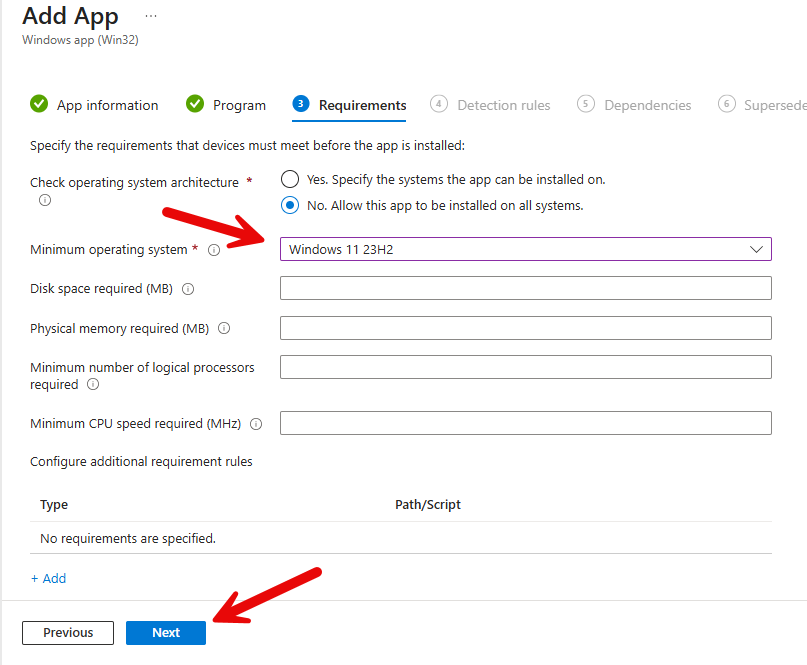The width and height of the screenshot is (807, 665).
Task: Click + Add to add requirement rule
Action: pyautogui.click(x=48, y=579)
